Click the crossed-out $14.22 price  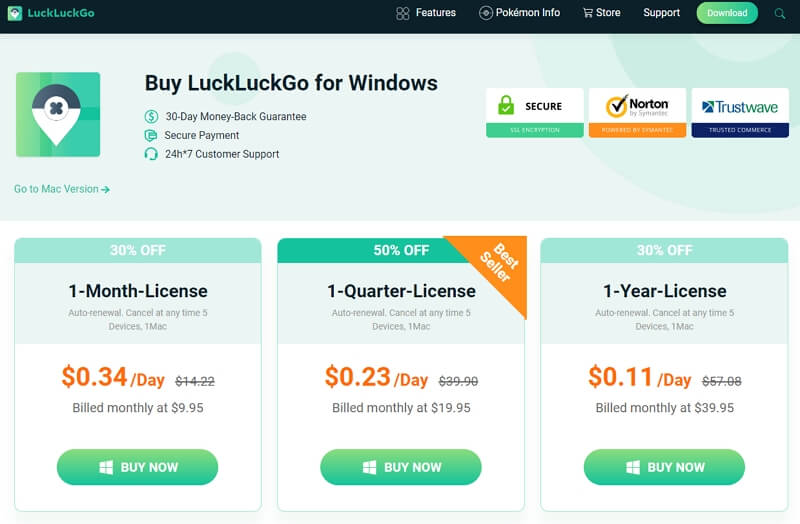(195, 381)
